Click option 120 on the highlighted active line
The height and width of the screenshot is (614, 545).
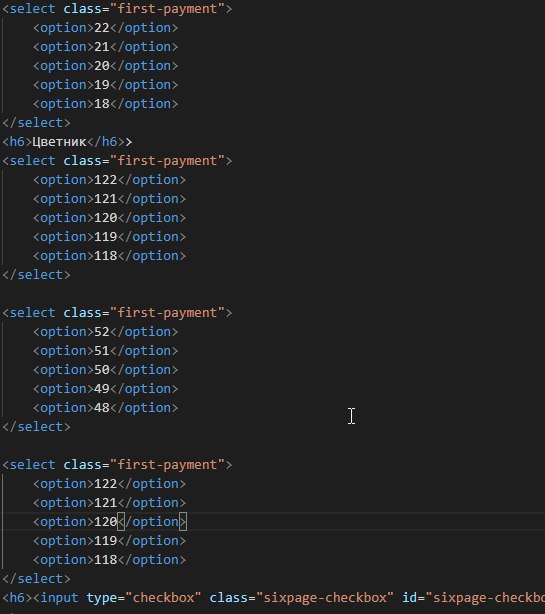point(106,522)
